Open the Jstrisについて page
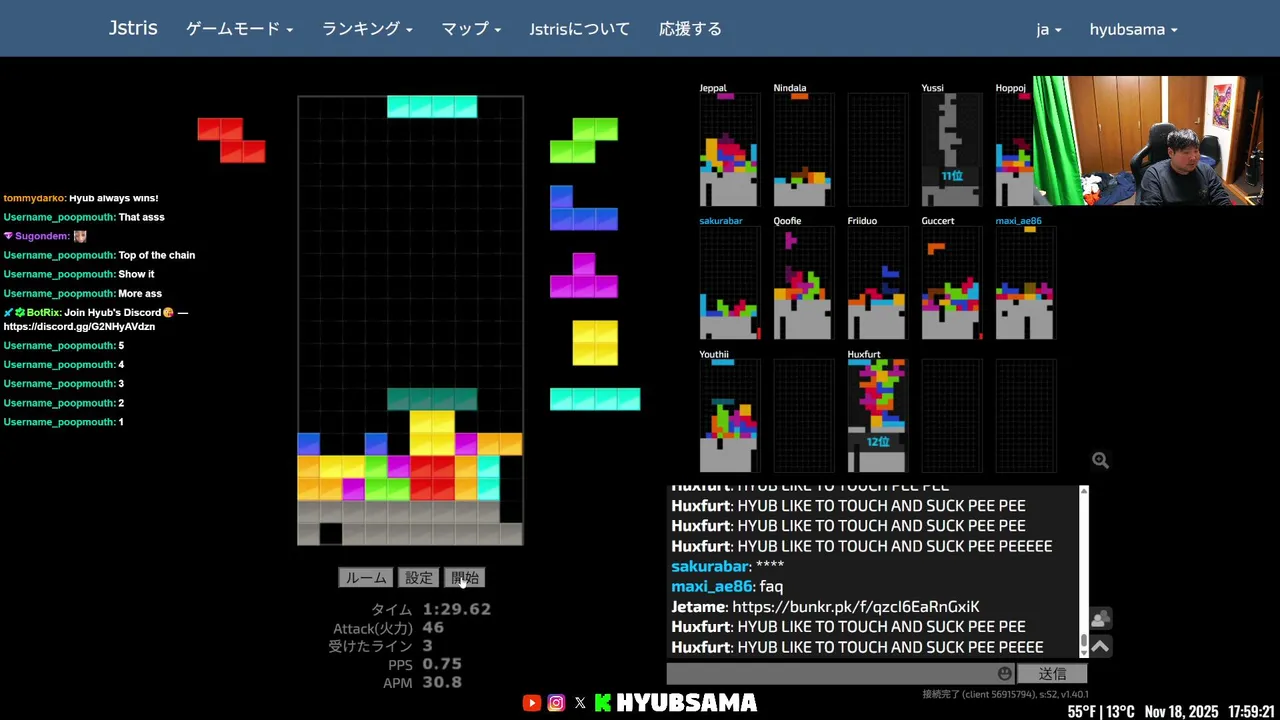The width and height of the screenshot is (1280, 720). tap(580, 29)
